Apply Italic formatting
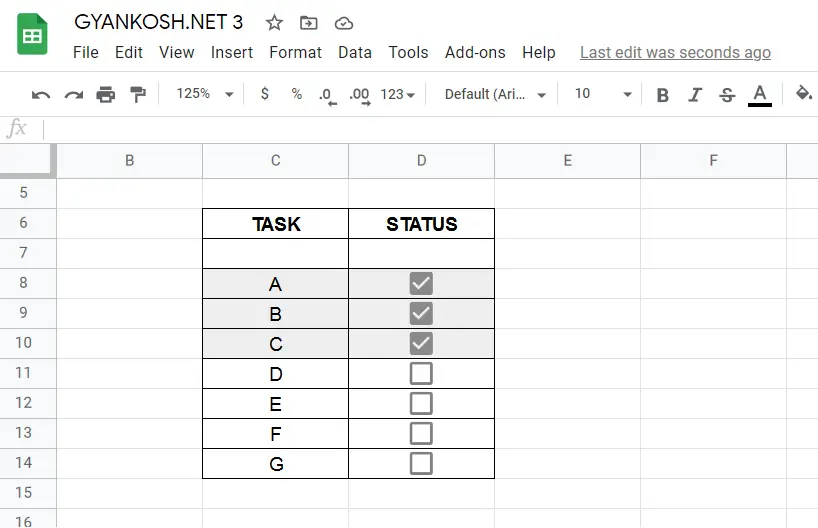818x528 pixels. tap(695, 95)
